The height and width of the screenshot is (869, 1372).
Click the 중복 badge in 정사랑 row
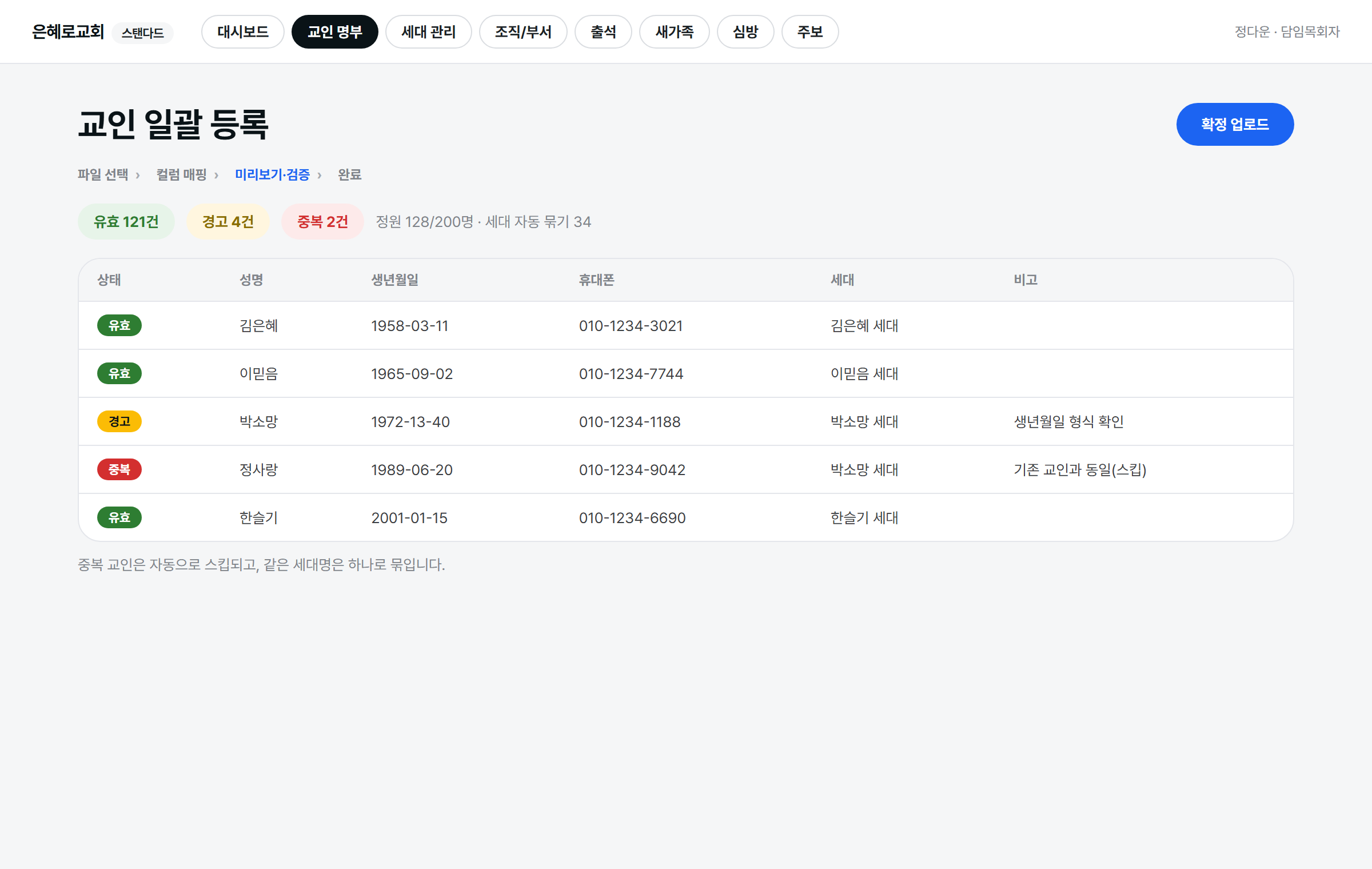click(119, 469)
